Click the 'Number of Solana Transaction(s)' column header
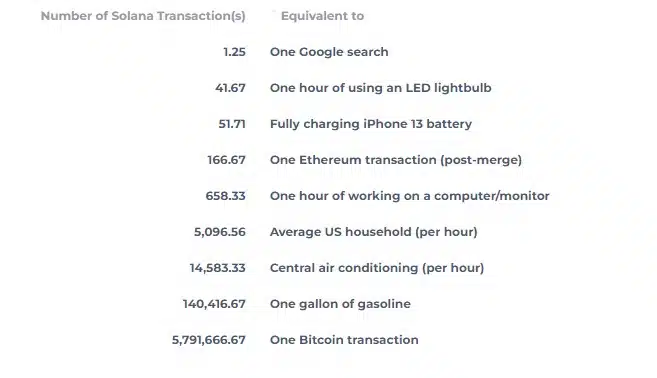The image size is (657, 378). click(143, 16)
